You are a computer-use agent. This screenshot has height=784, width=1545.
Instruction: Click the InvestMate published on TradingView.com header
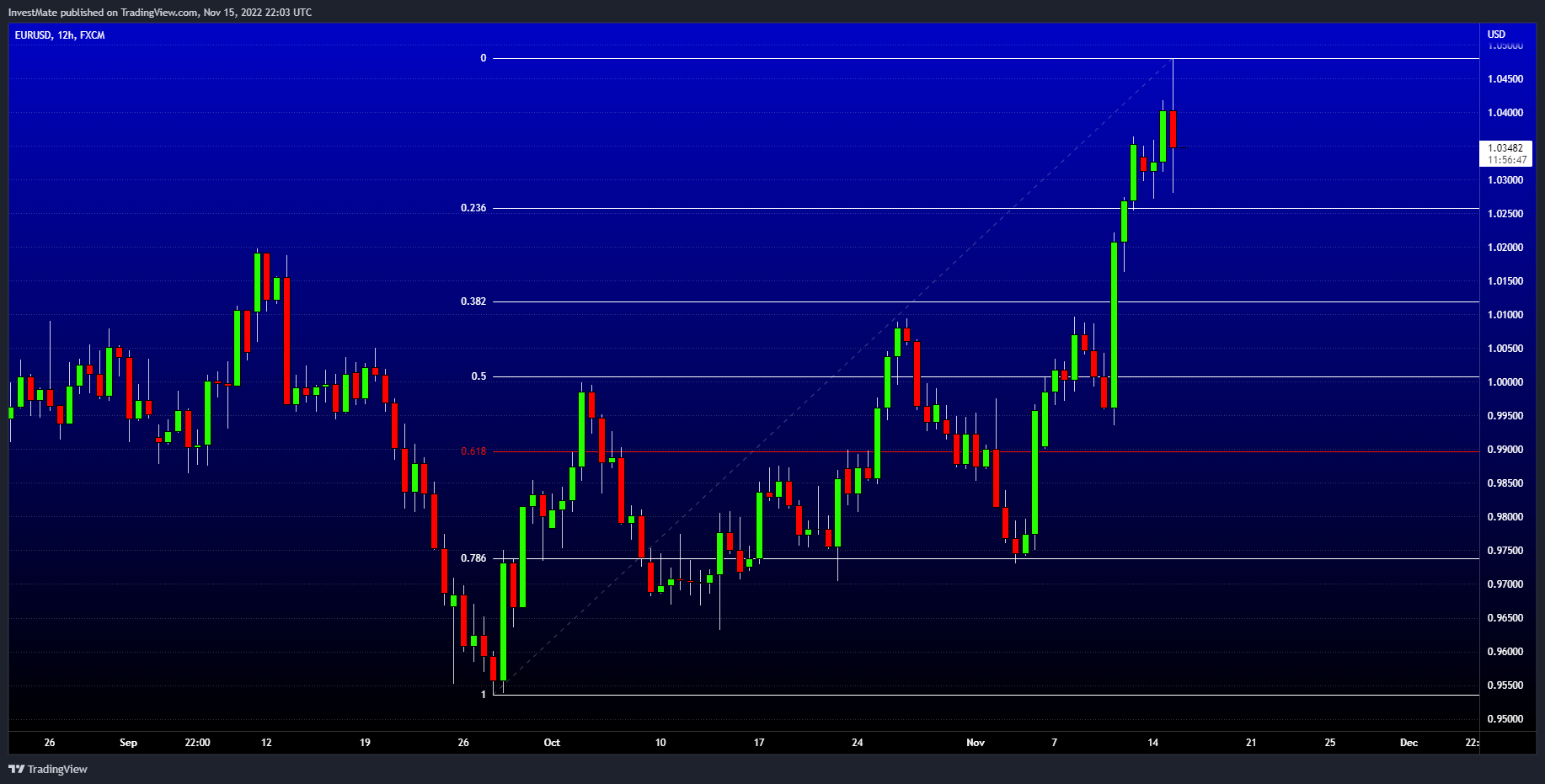pos(160,13)
